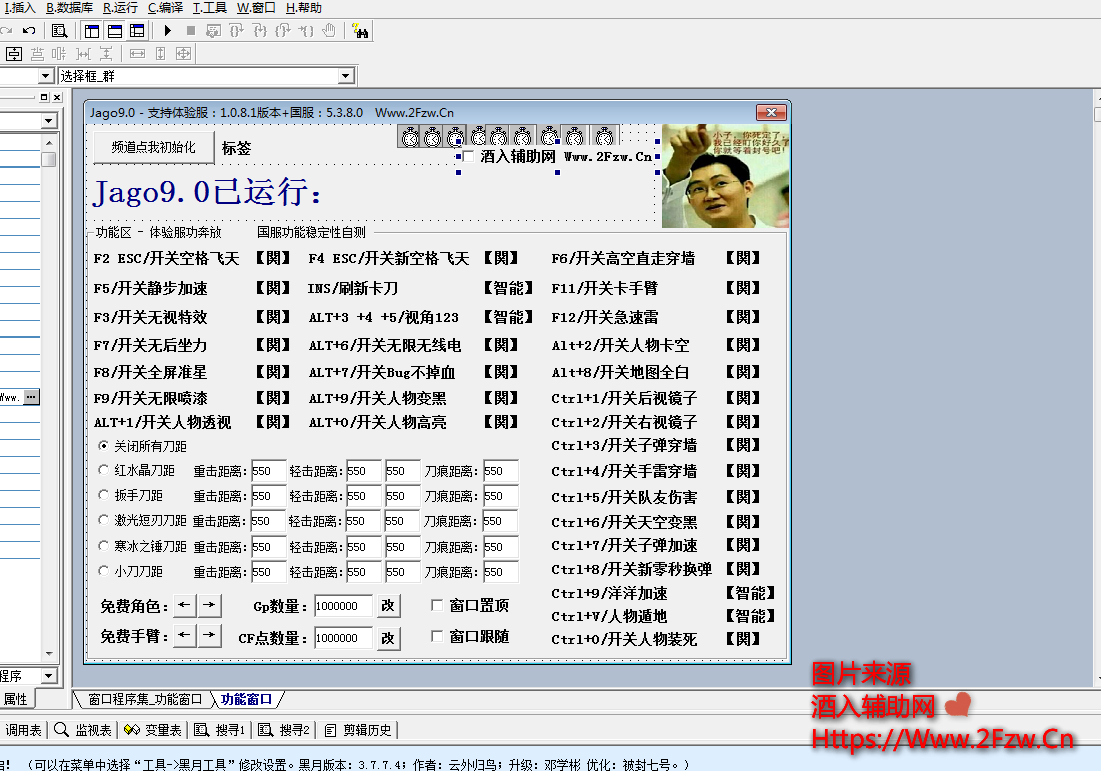Switch to 窗口程序集_功能窗口 tab
1101x771 pixels.
point(144,699)
